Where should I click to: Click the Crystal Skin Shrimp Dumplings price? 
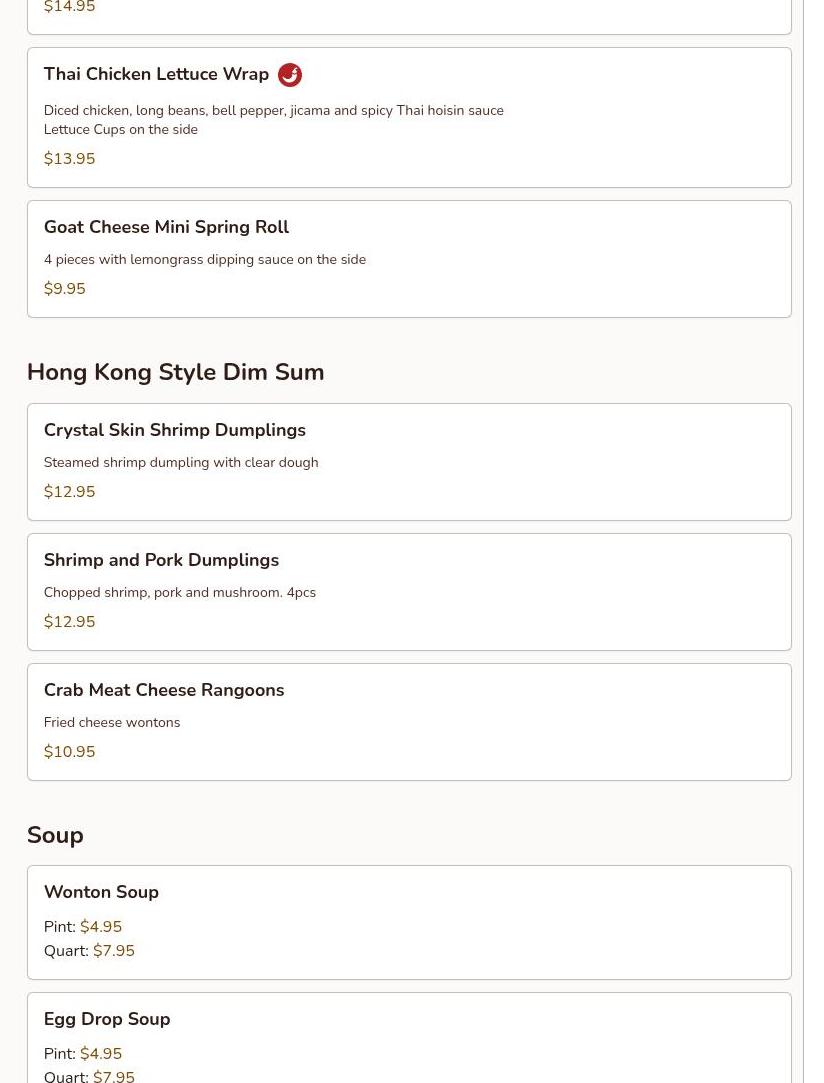click(69, 492)
